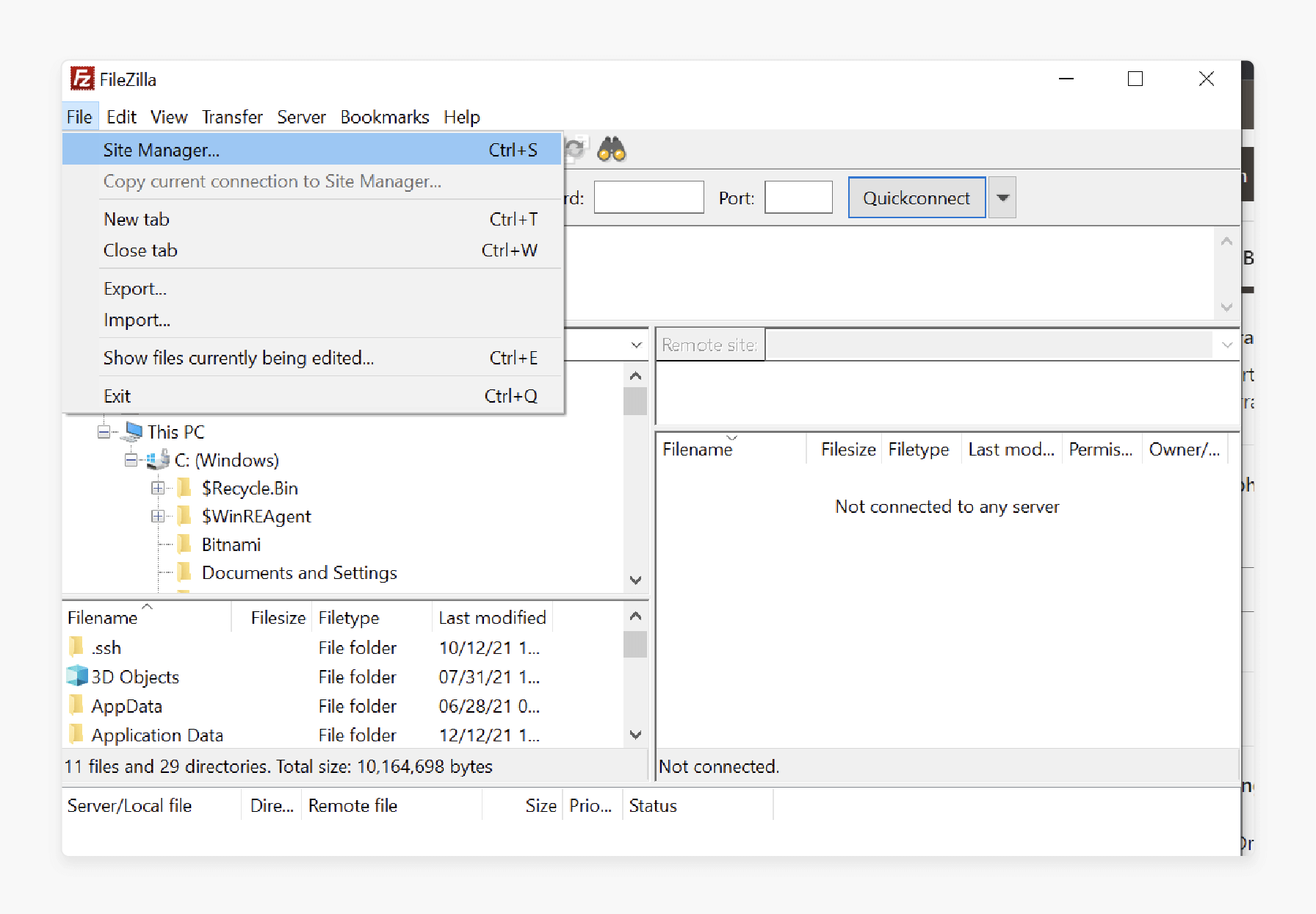Click the 3D Objects cube icon
1316x914 pixels.
[x=76, y=676]
